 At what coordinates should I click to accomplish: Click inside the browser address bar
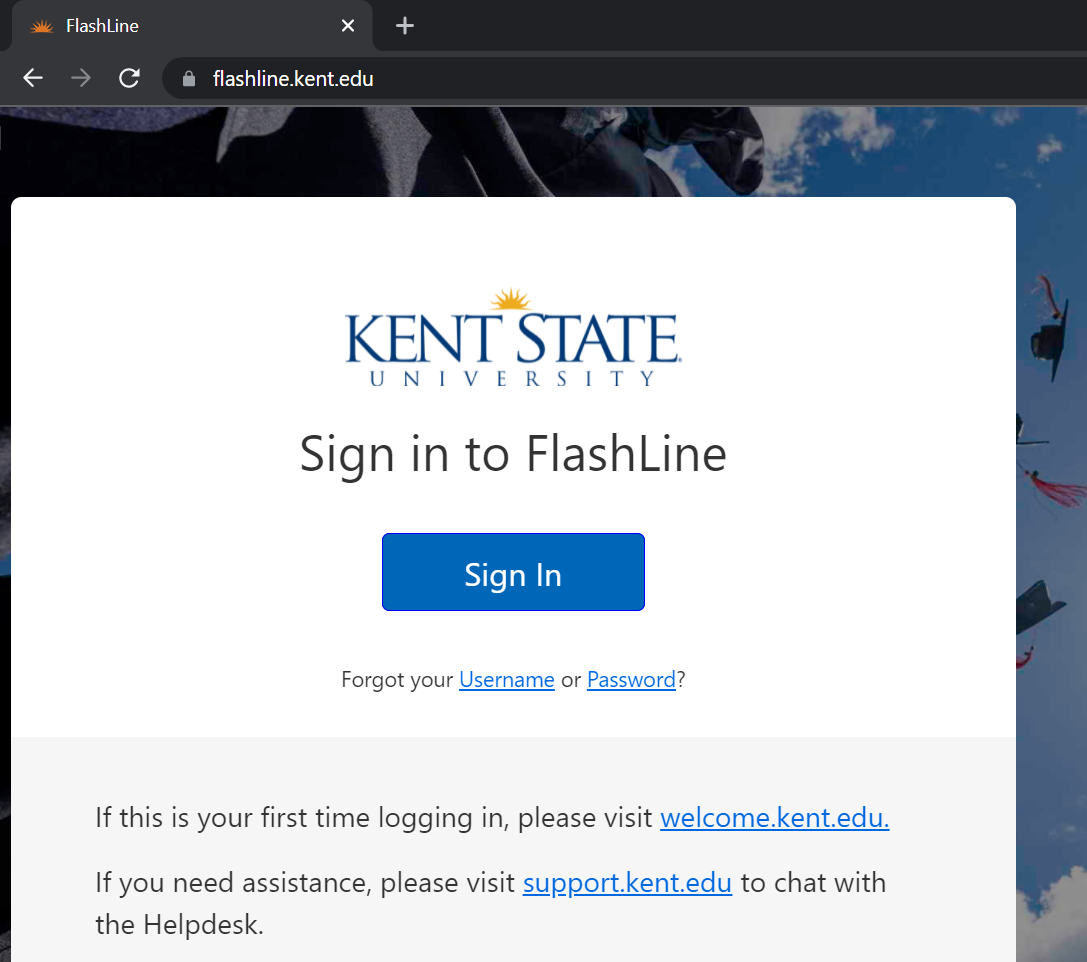point(500,78)
